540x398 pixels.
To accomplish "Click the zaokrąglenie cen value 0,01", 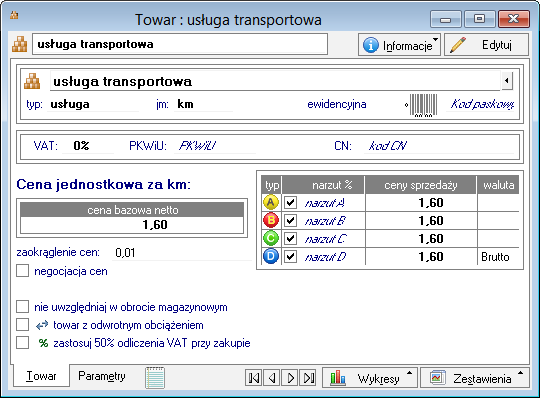I will click(125, 253).
